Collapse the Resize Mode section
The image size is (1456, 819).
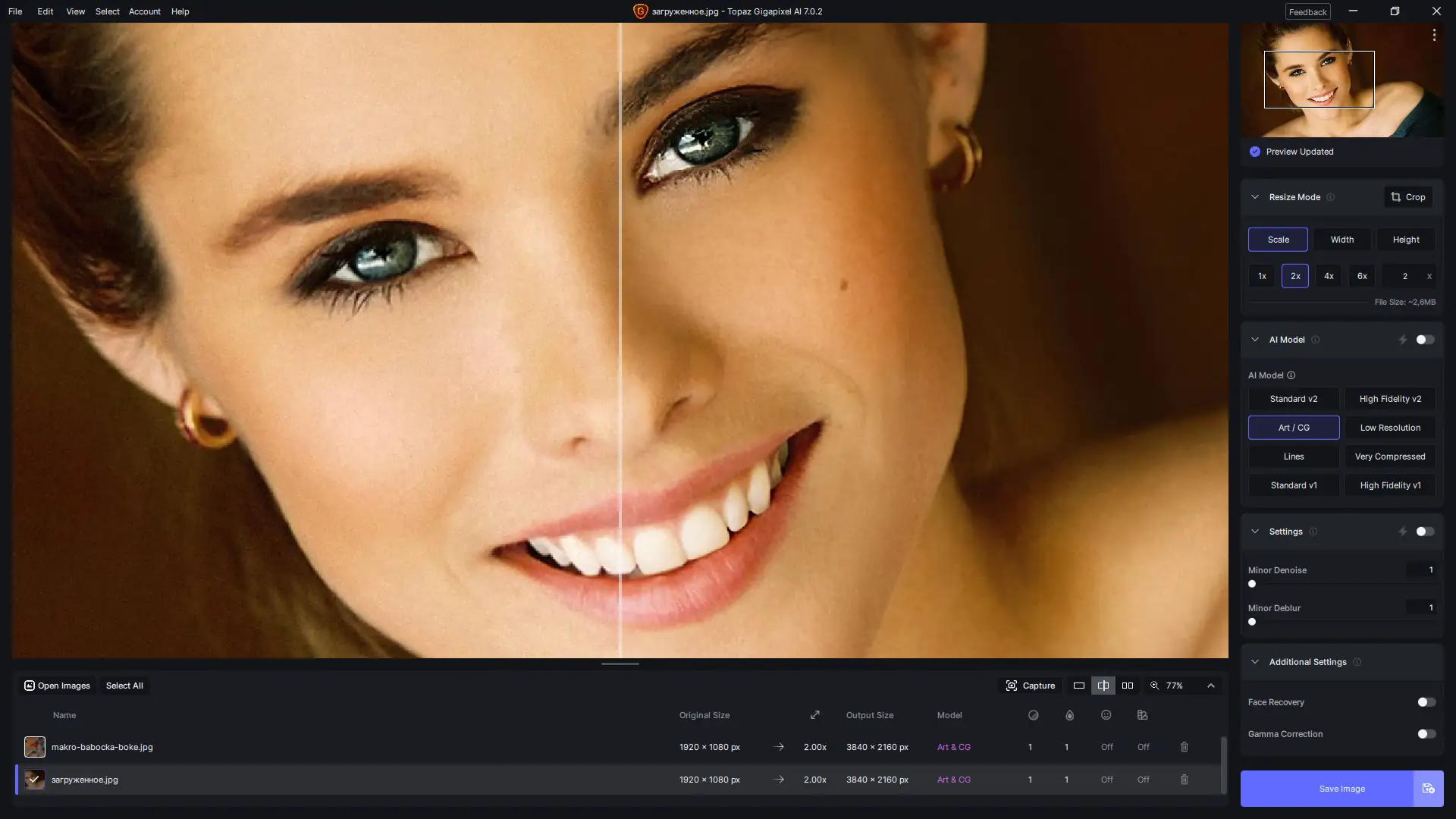1255,197
